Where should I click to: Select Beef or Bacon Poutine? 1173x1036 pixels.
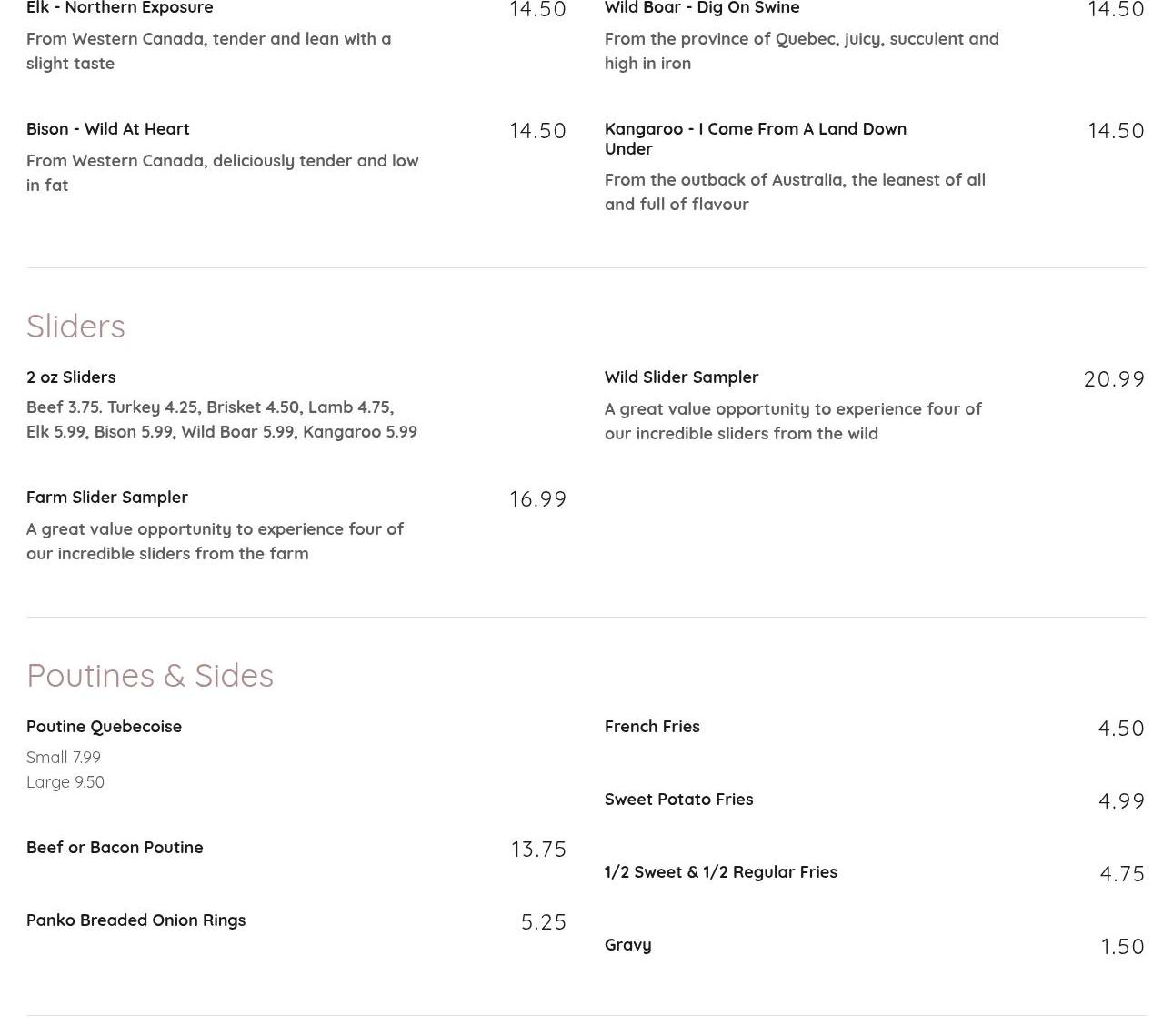pyautogui.click(x=115, y=848)
